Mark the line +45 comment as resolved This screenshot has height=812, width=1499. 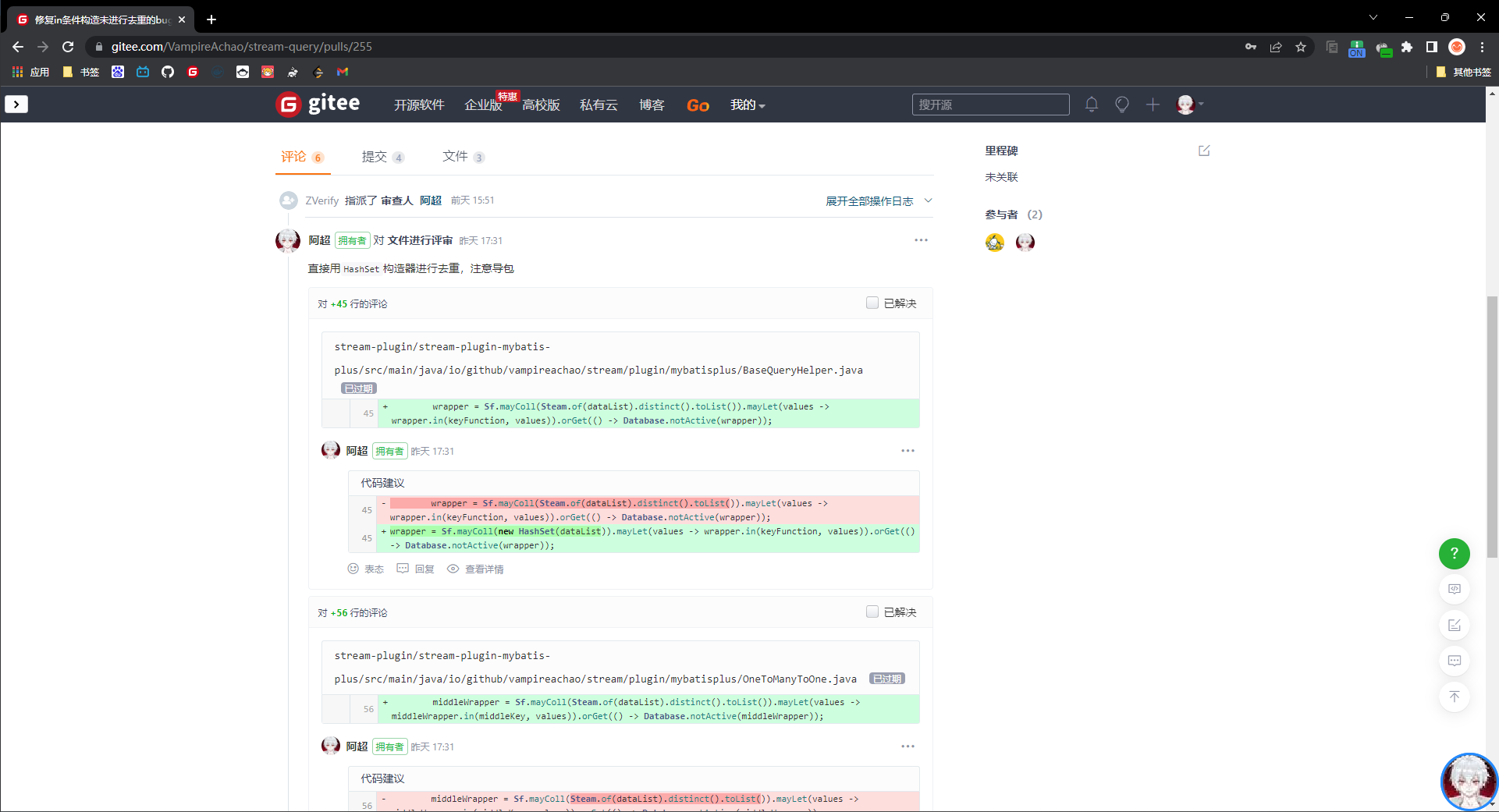pyautogui.click(x=872, y=303)
